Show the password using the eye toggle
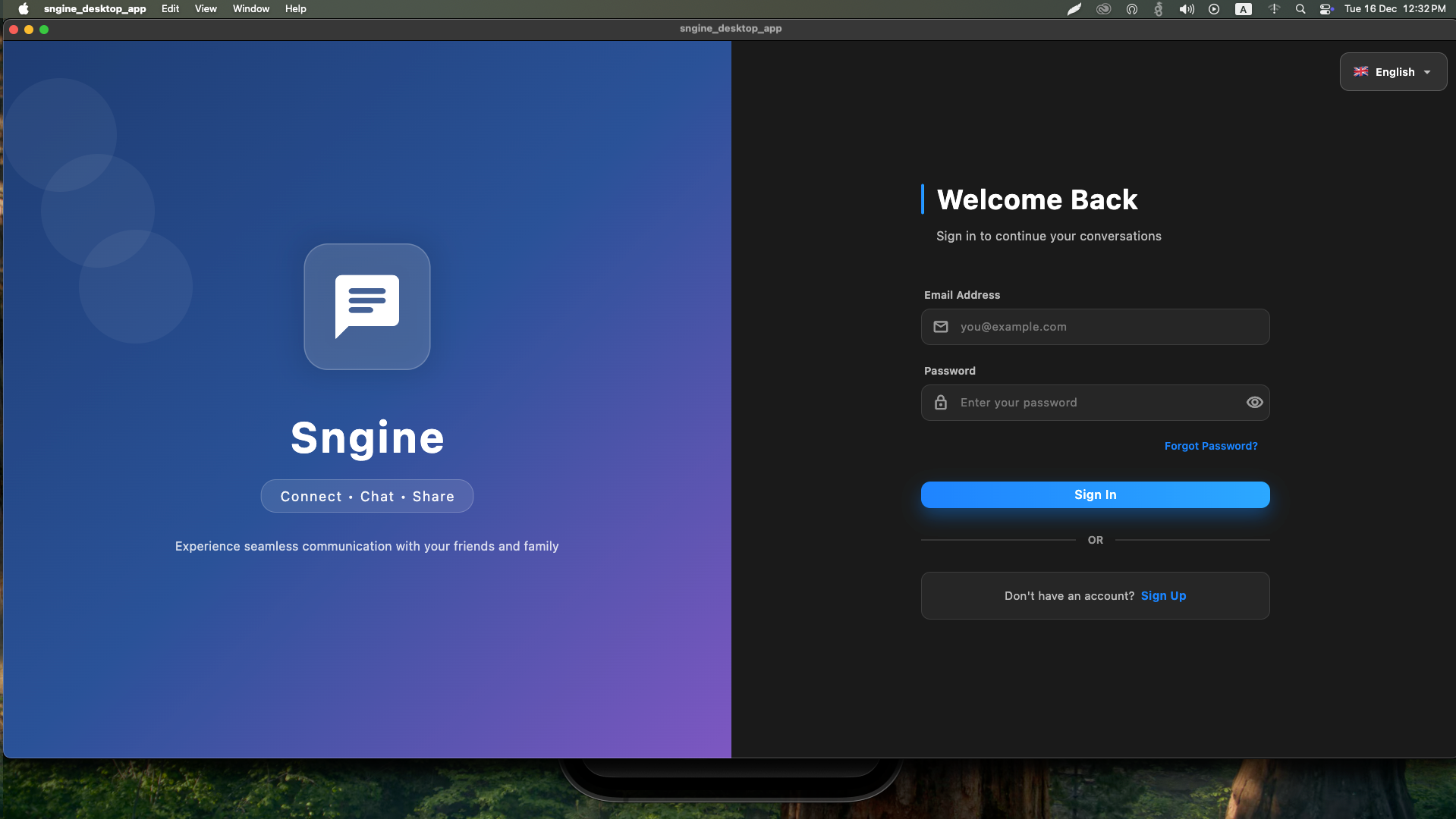 pyautogui.click(x=1254, y=403)
